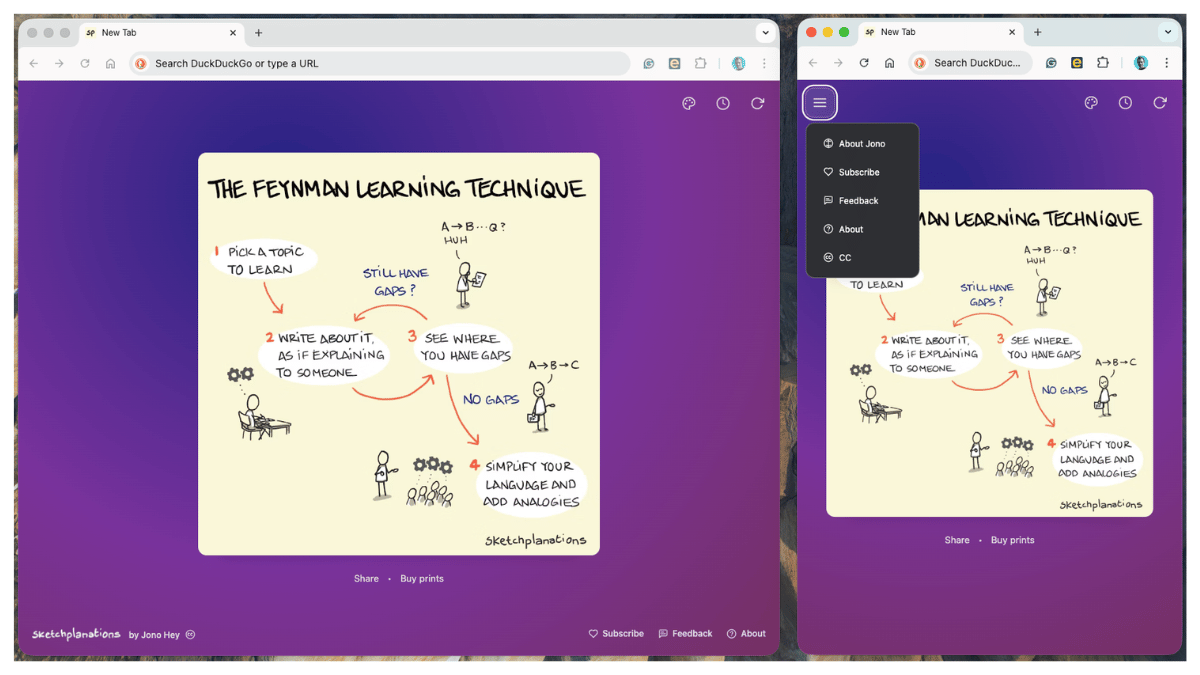Go forward in the right browser window
This screenshot has height=675, width=1200.
[x=839, y=62]
